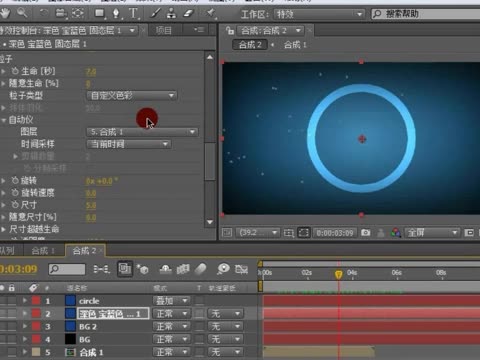Click the hide shy layers icon

pyautogui.click(x=166, y=269)
